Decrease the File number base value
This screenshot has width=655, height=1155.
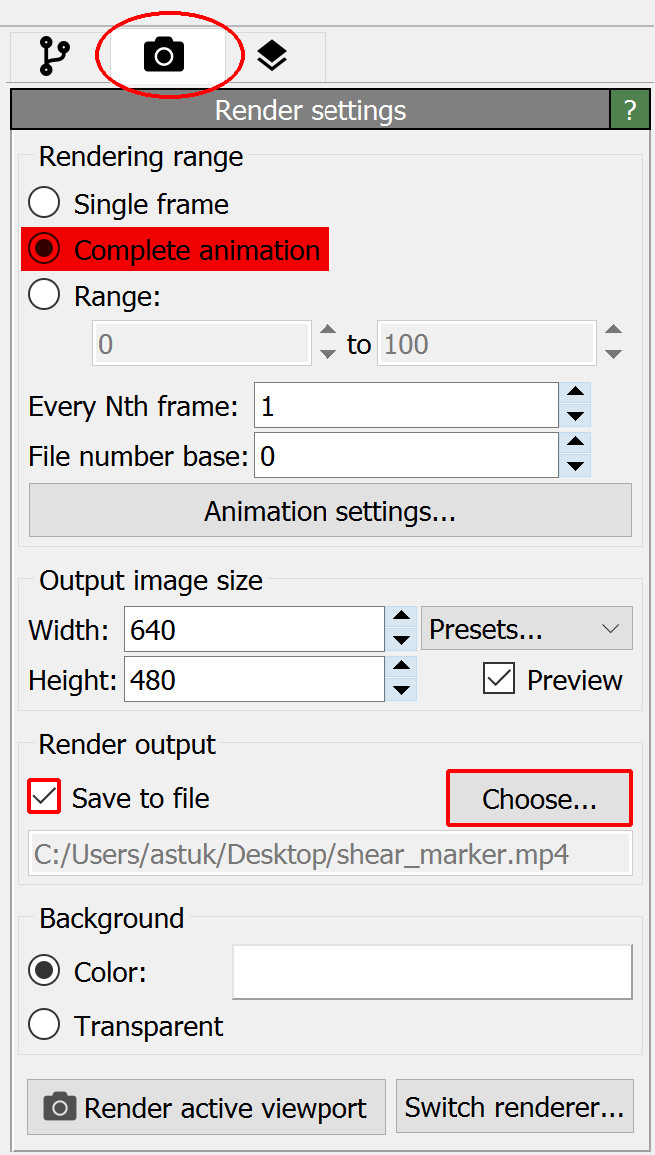coord(575,466)
